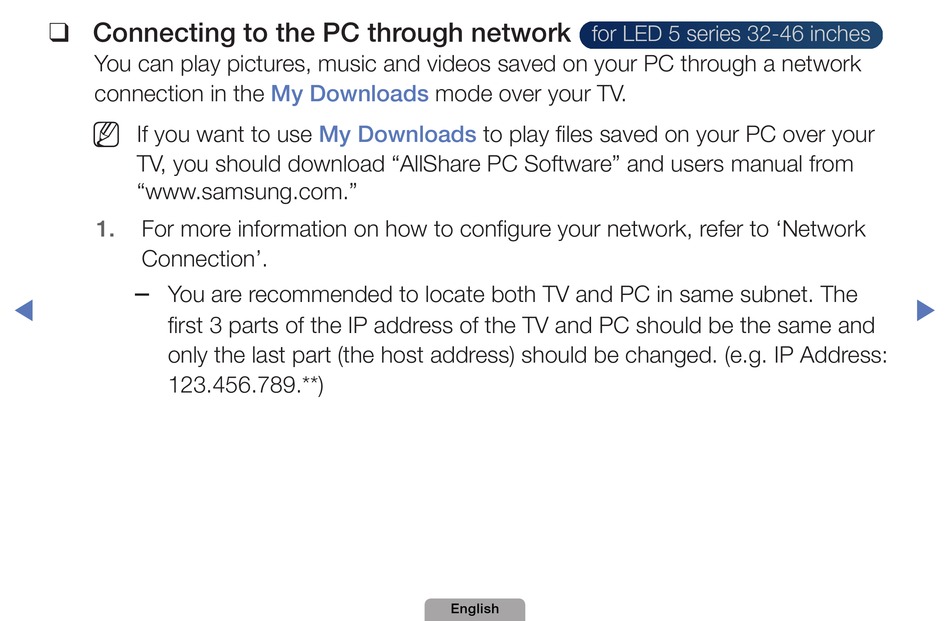Image resolution: width=950 pixels, height=621 pixels.
Task: Click the LED 5 series badge
Action: point(731,34)
